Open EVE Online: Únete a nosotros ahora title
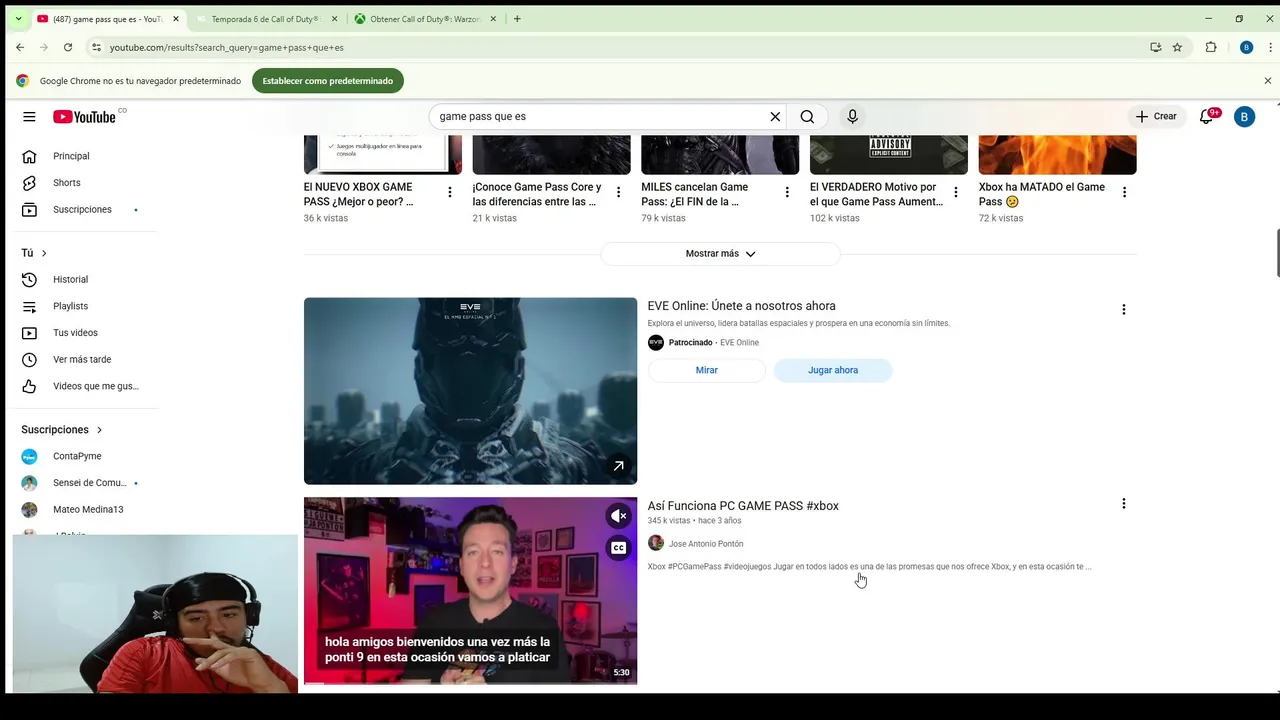Viewport: 1280px width, 720px height. (x=741, y=306)
